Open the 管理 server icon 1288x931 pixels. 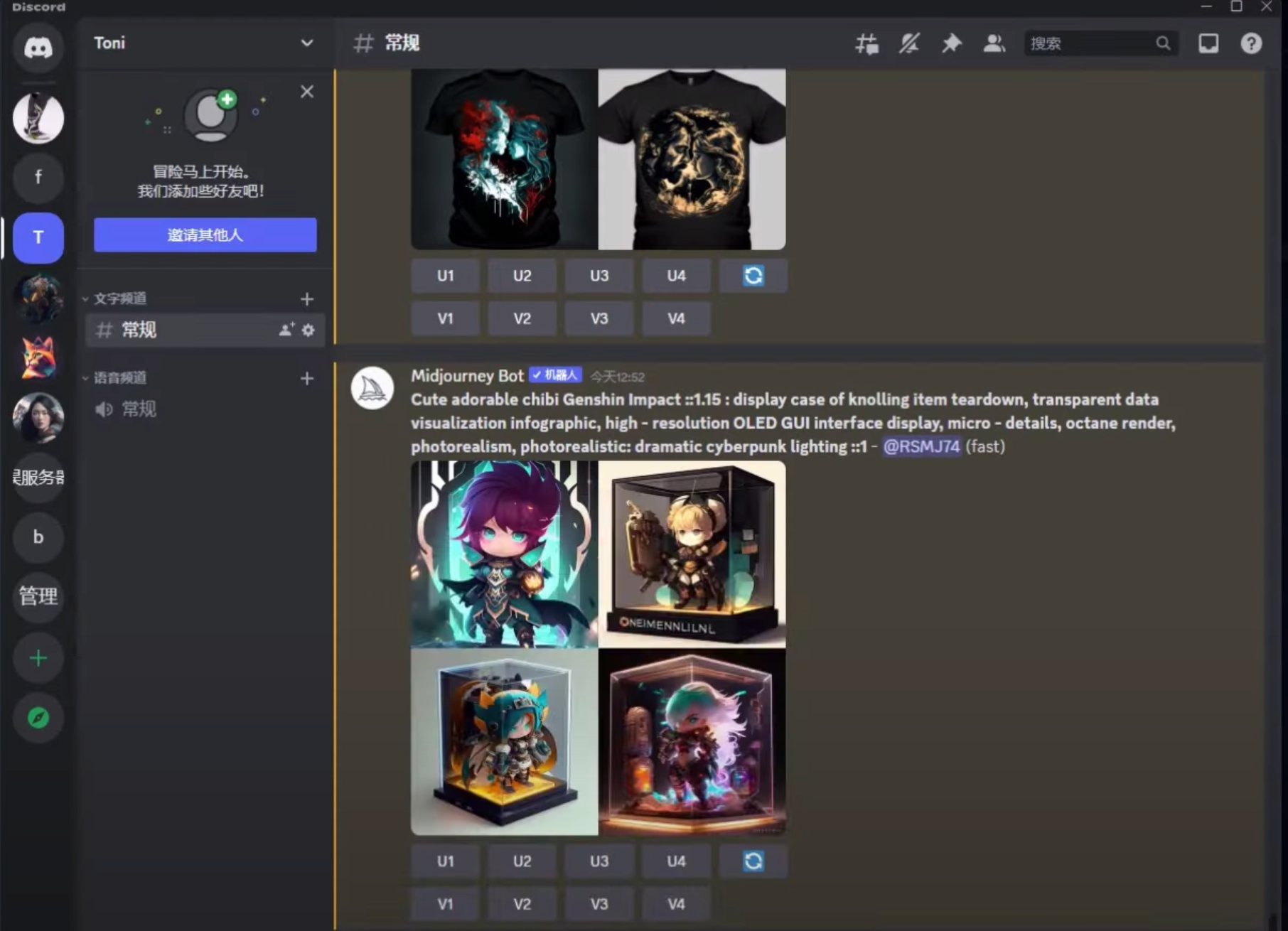pos(38,597)
